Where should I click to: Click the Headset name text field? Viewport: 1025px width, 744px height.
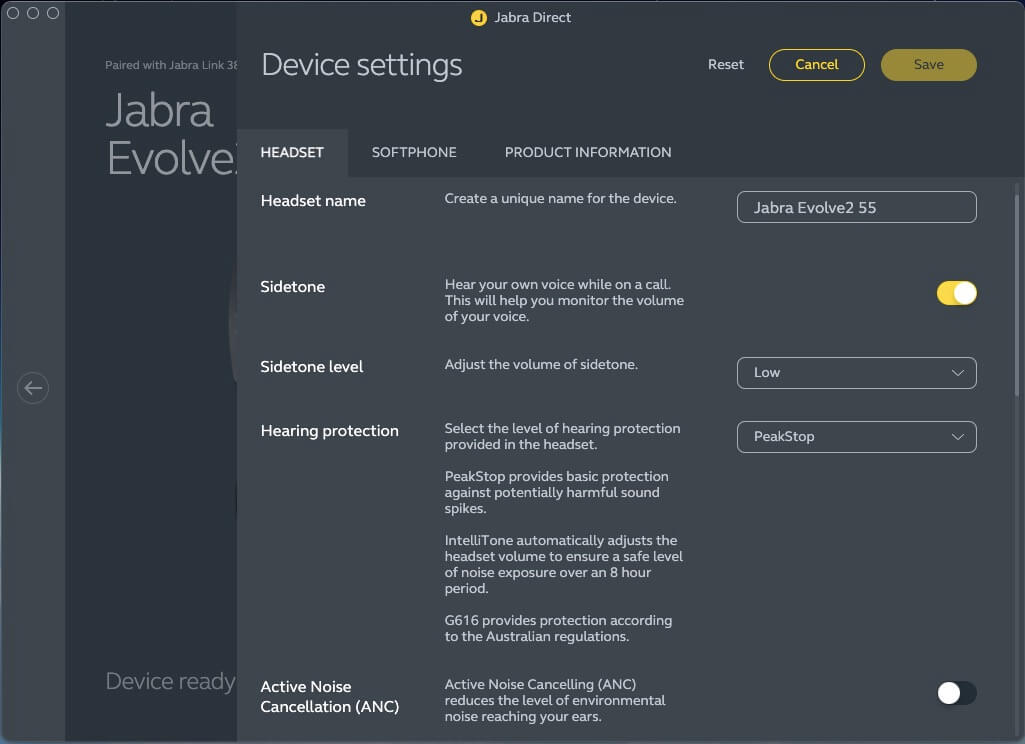click(855, 207)
